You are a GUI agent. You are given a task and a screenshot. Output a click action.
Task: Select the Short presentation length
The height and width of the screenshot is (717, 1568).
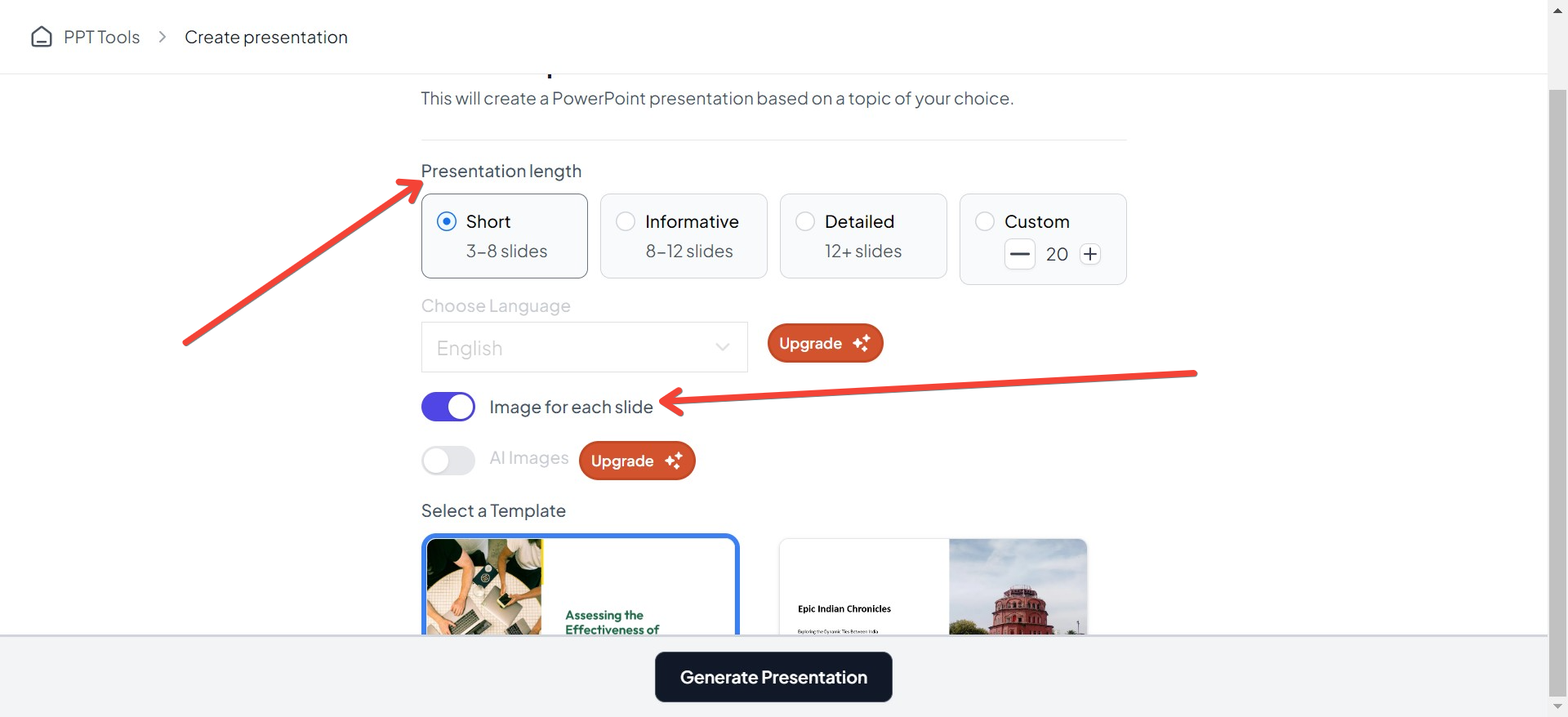(x=447, y=221)
